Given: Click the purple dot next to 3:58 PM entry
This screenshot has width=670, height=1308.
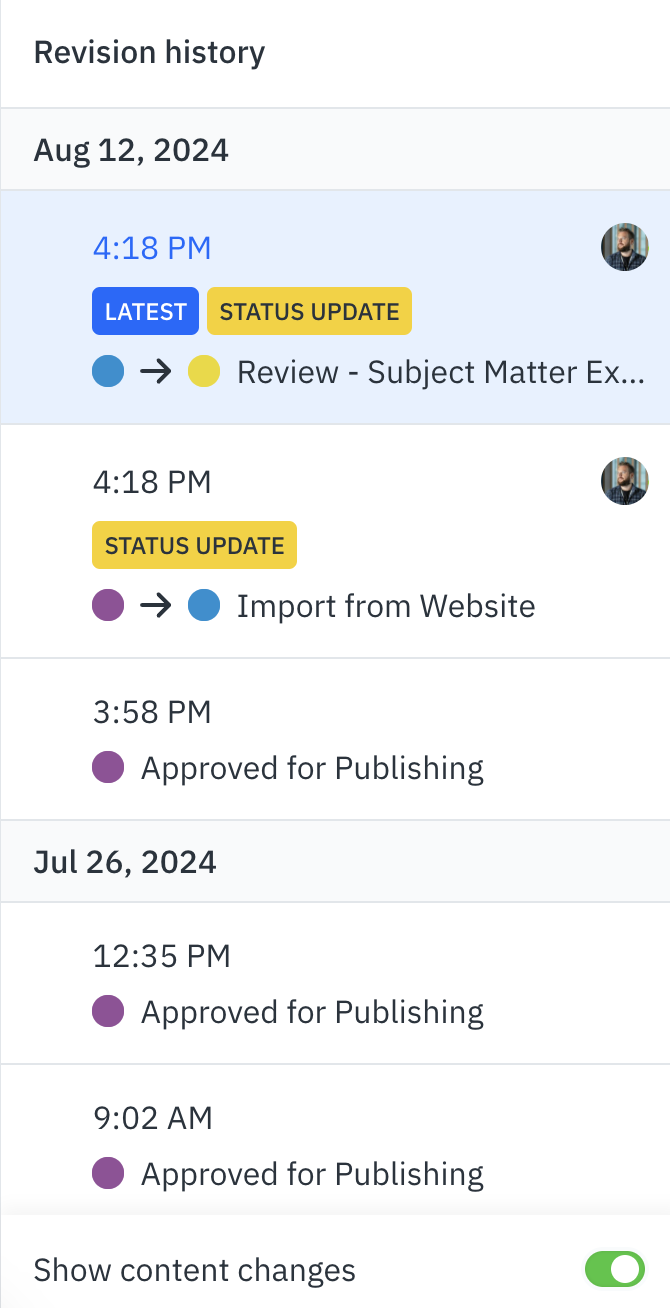Looking at the screenshot, I should pyautogui.click(x=107, y=767).
